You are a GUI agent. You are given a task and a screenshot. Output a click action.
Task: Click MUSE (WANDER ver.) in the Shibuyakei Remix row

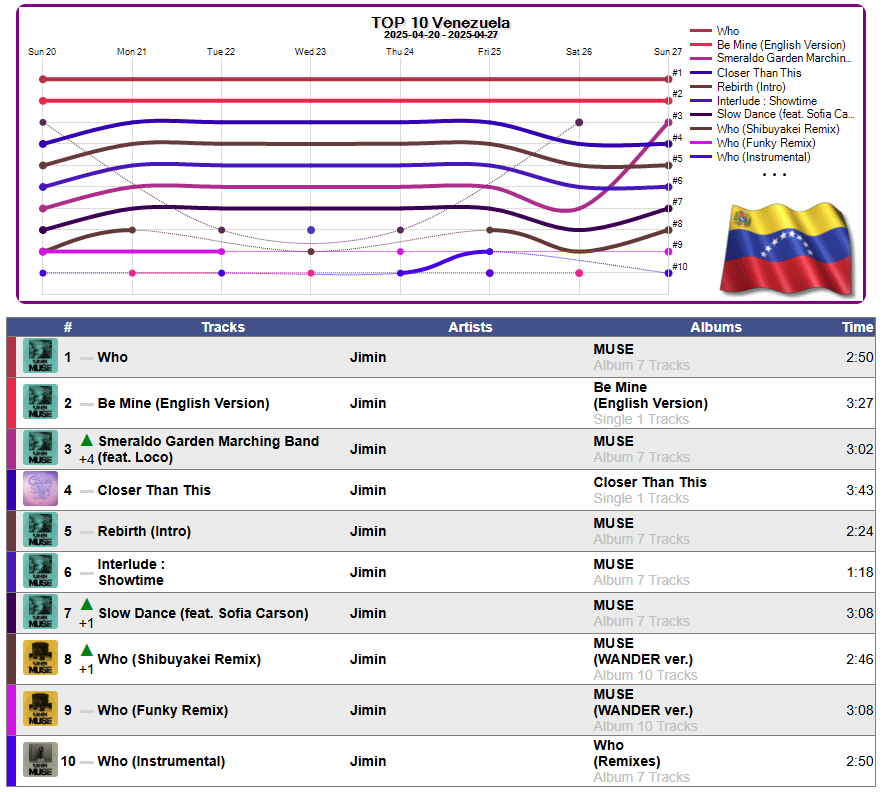(x=643, y=651)
